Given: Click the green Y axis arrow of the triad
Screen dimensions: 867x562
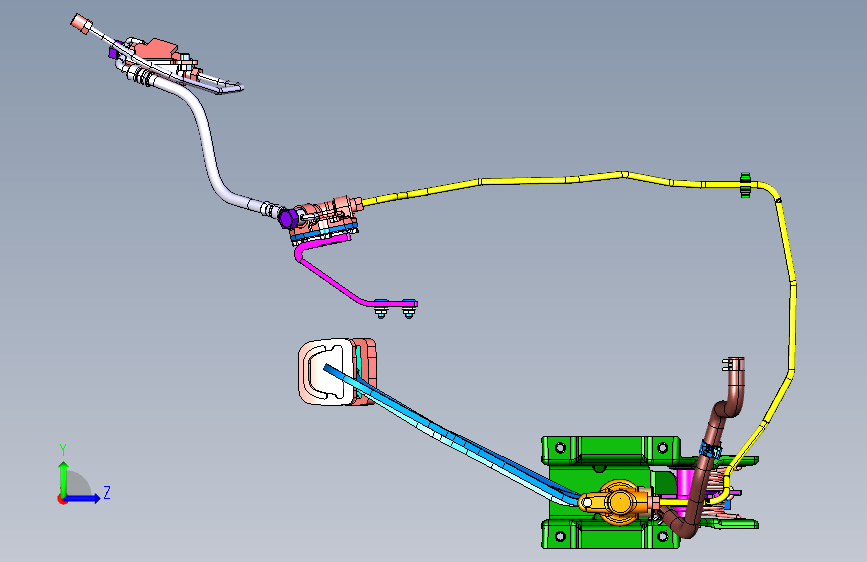Looking at the screenshot, I should [x=63, y=478].
